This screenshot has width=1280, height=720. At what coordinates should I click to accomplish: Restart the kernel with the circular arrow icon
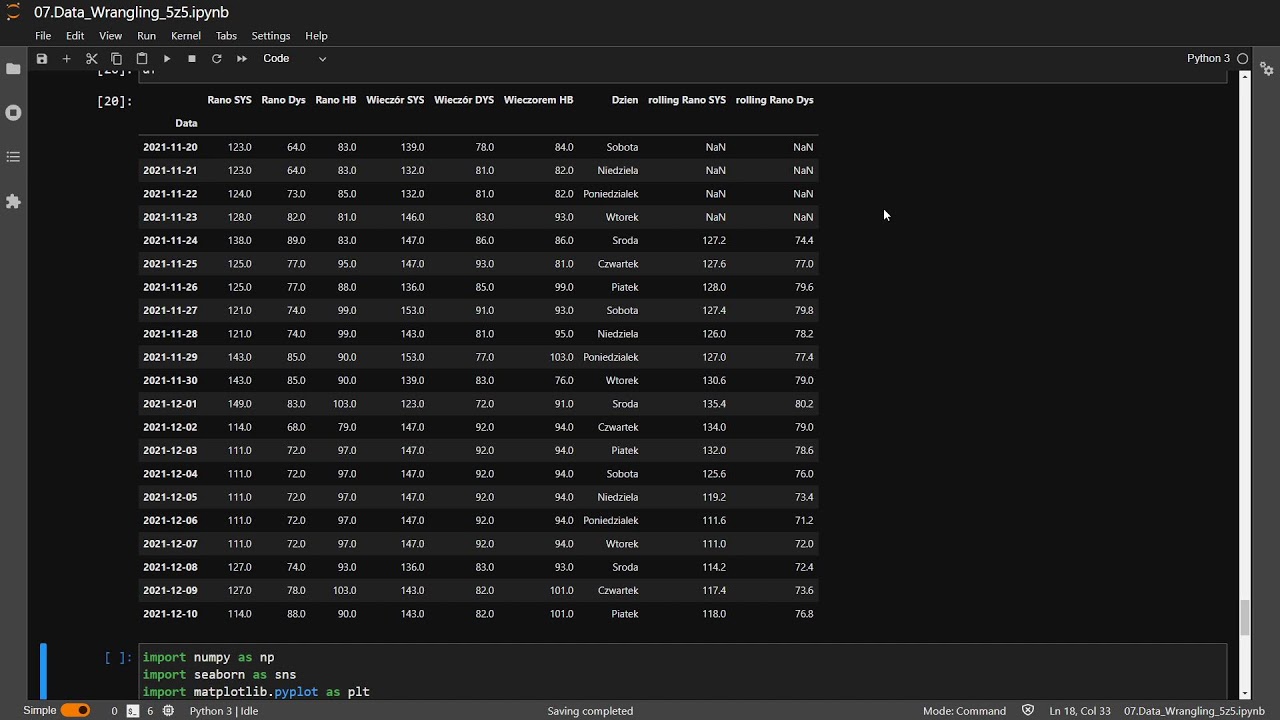(216, 59)
